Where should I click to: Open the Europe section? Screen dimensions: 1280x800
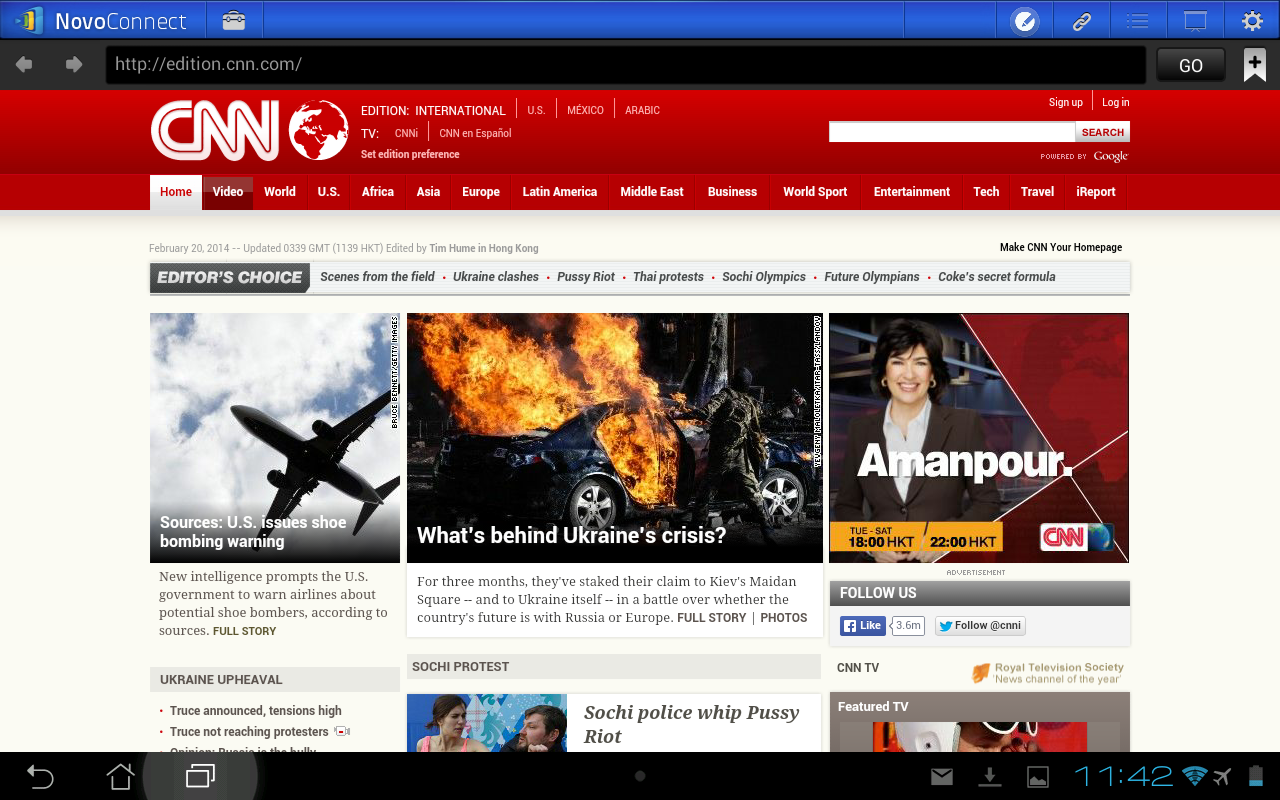[x=481, y=192]
